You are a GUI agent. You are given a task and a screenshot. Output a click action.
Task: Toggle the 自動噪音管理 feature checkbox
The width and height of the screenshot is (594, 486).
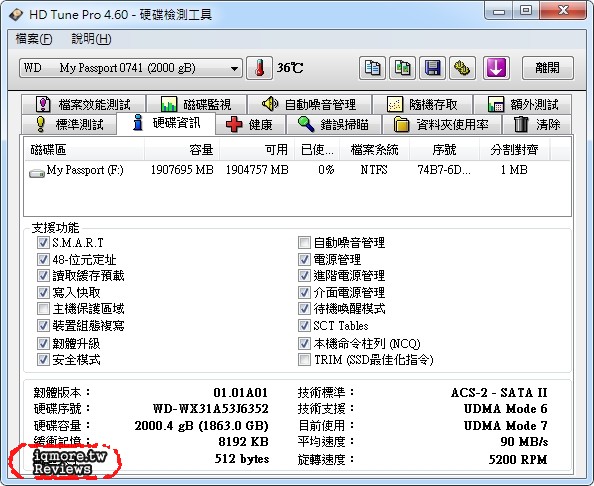pos(304,242)
